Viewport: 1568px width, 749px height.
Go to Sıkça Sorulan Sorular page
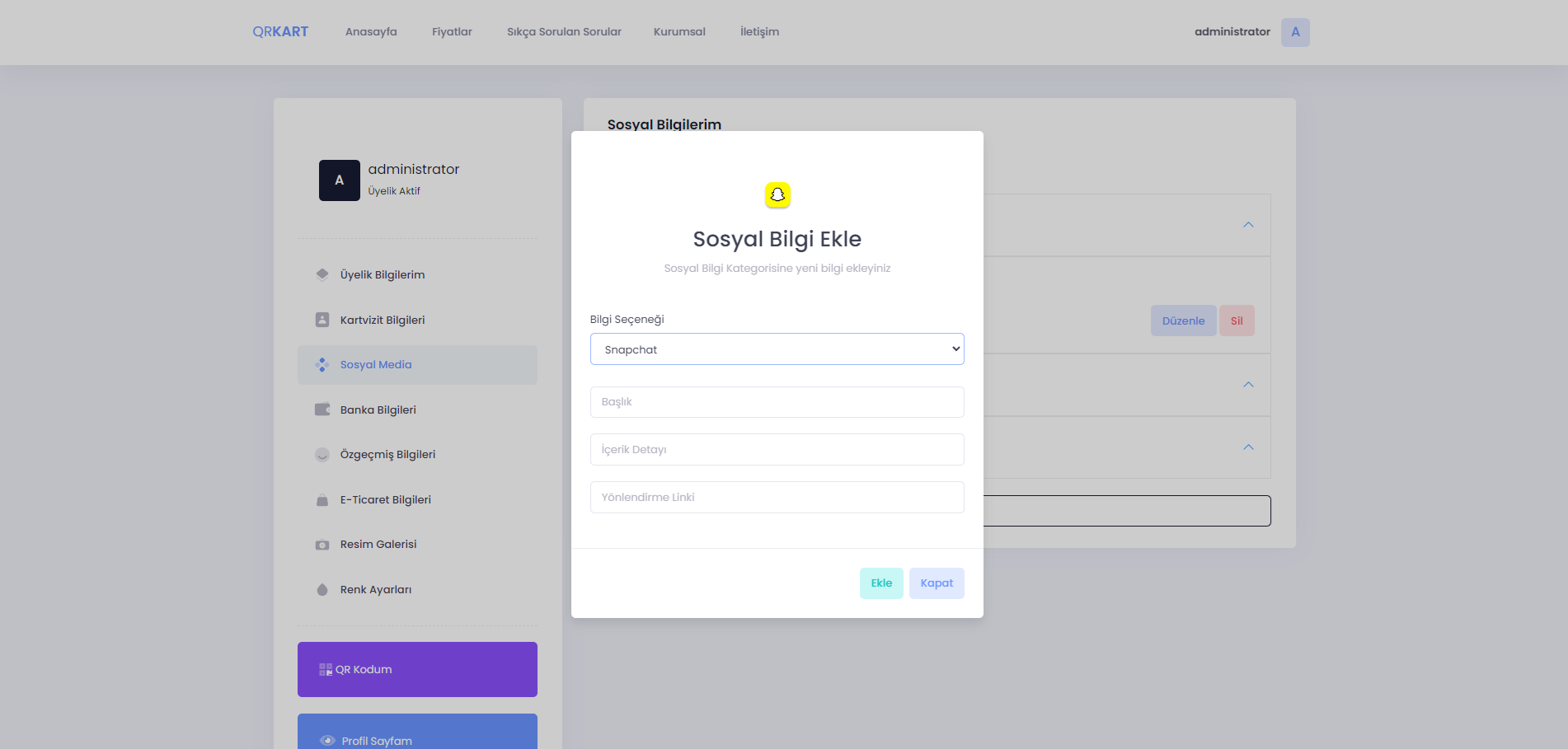pos(564,32)
